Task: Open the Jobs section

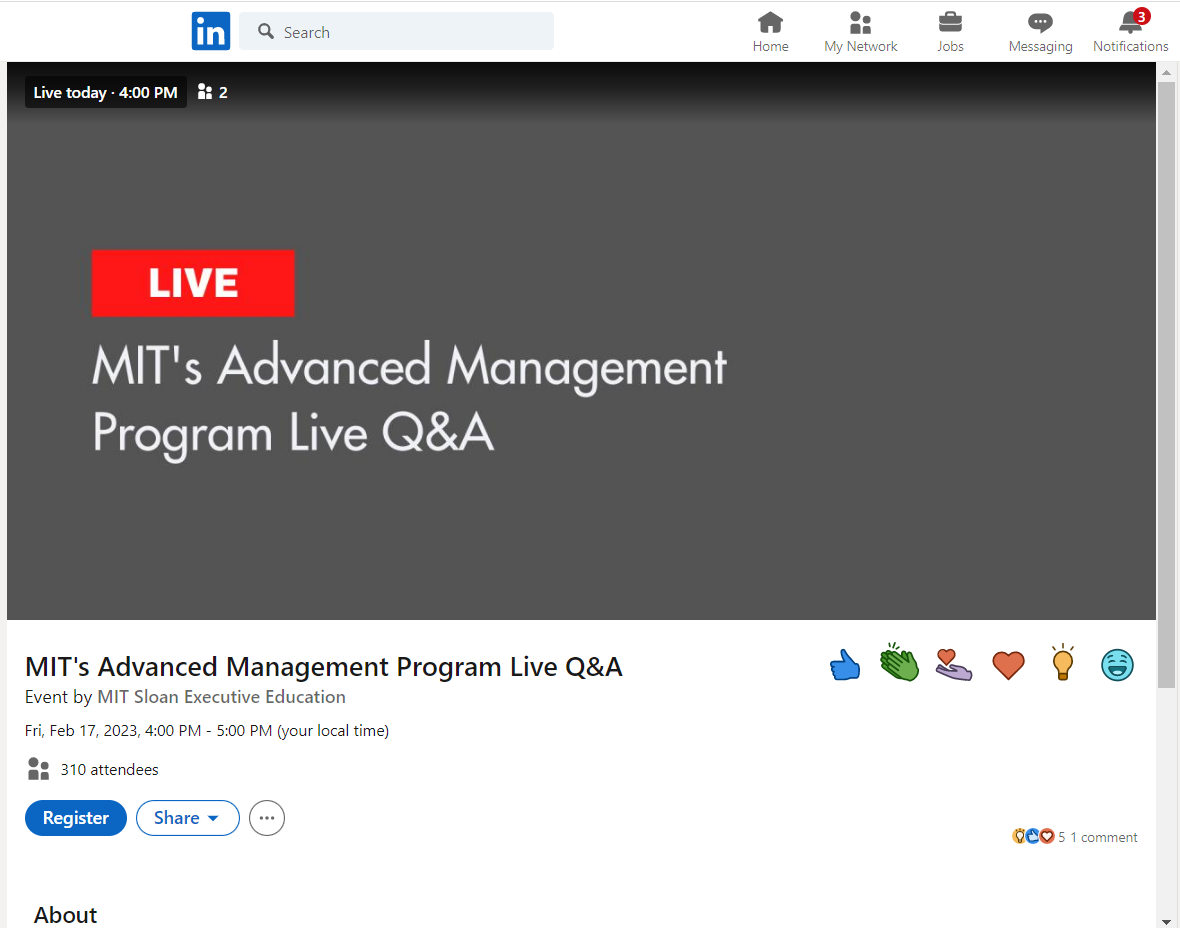Action: pos(950,32)
